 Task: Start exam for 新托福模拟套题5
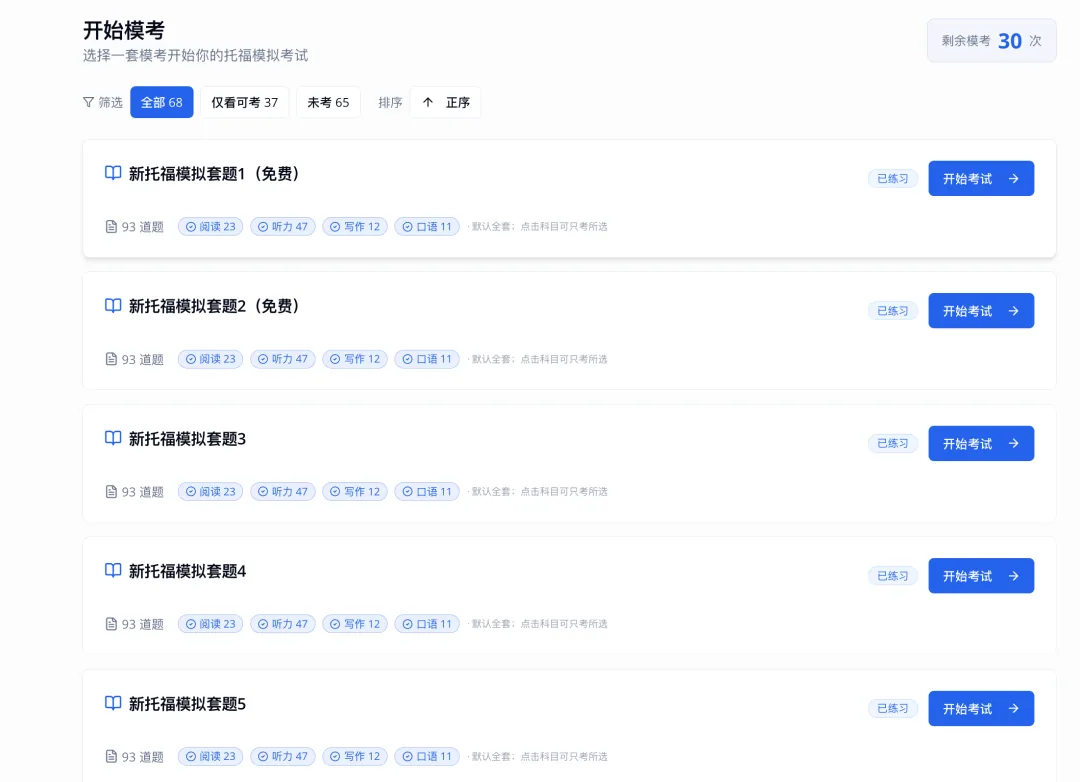(x=981, y=708)
